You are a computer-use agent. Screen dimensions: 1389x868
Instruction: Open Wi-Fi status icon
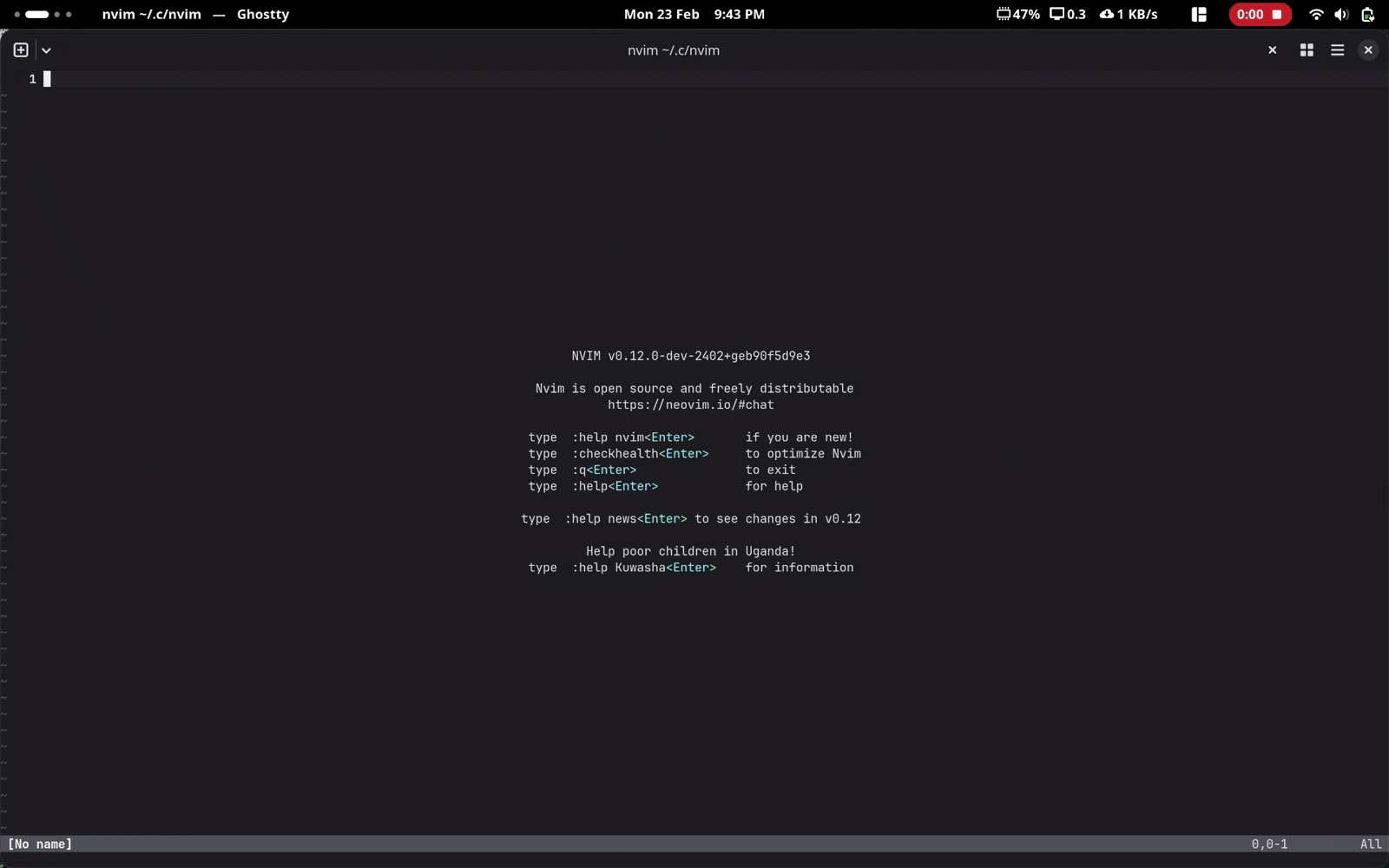[x=1316, y=15]
